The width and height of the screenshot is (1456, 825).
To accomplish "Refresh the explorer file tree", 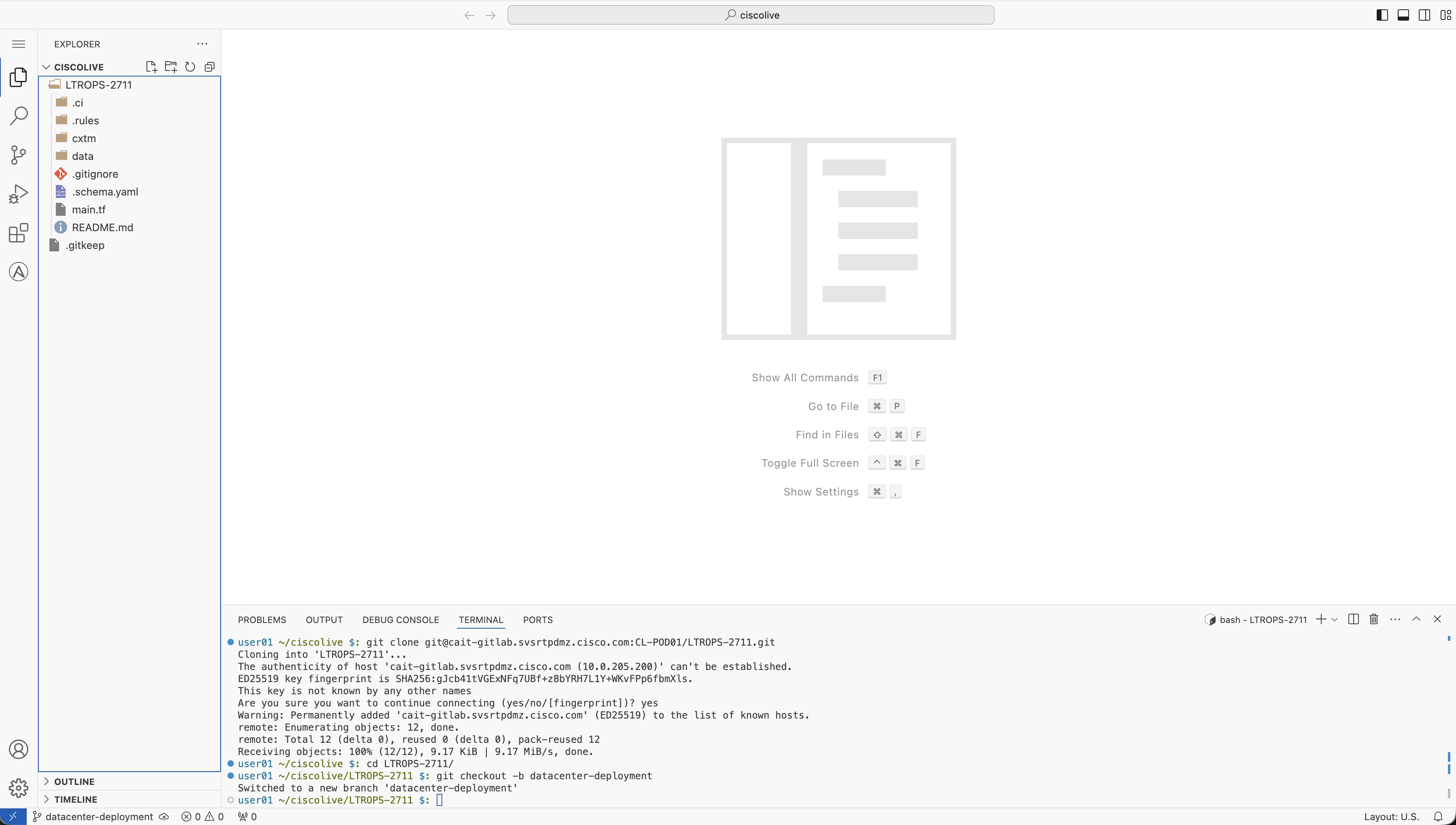I will [190, 67].
